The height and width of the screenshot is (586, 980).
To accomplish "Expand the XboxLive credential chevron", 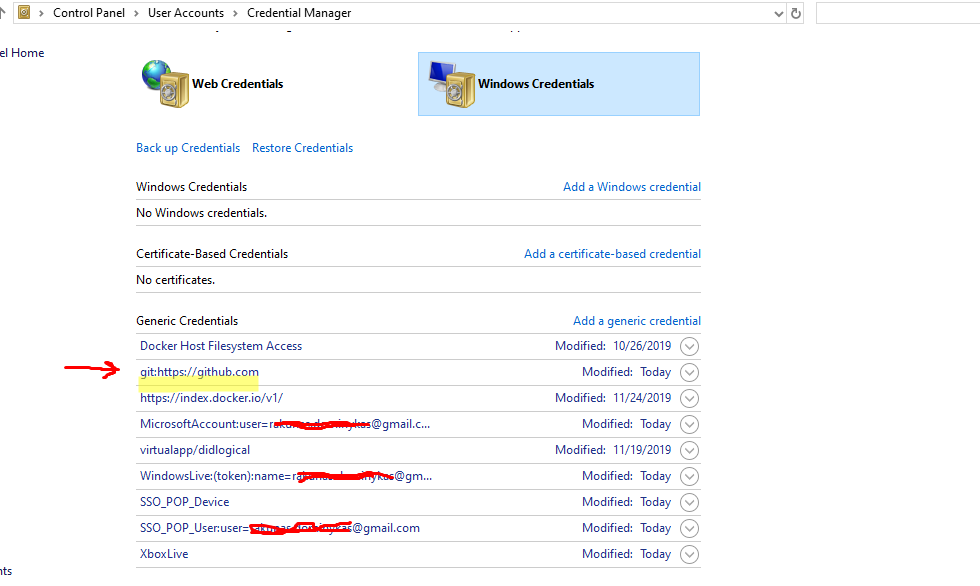I will (689, 554).
